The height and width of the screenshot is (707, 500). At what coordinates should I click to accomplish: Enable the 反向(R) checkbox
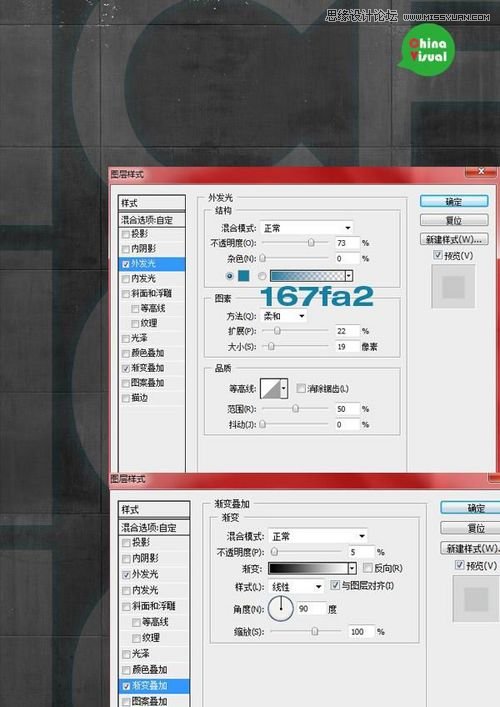367,568
